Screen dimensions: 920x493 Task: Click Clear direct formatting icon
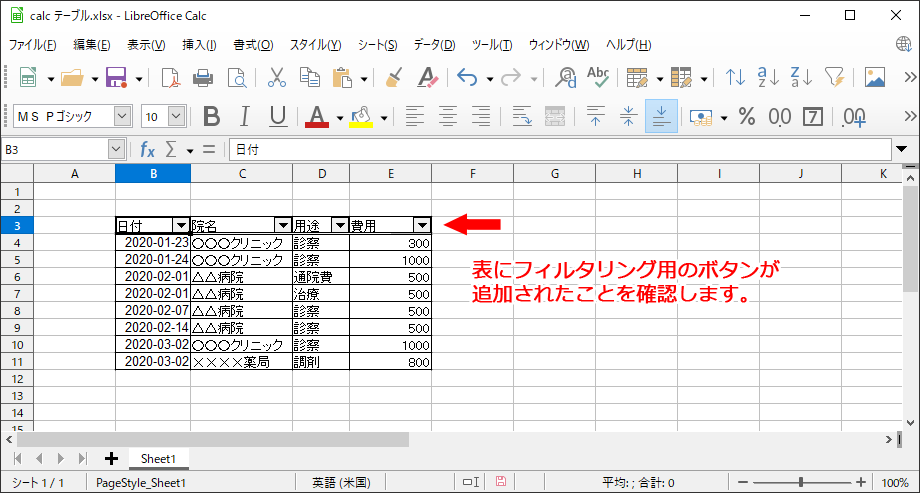427,77
